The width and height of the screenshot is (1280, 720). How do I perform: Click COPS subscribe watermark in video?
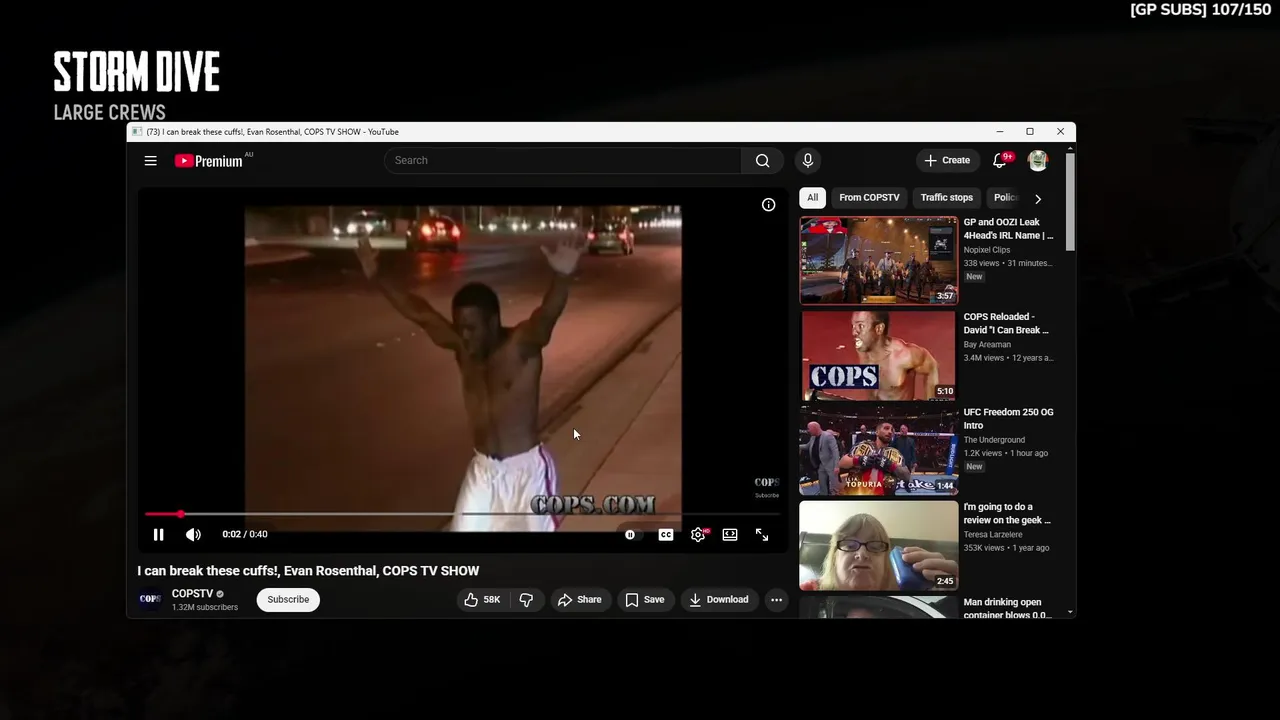pyautogui.click(x=767, y=487)
